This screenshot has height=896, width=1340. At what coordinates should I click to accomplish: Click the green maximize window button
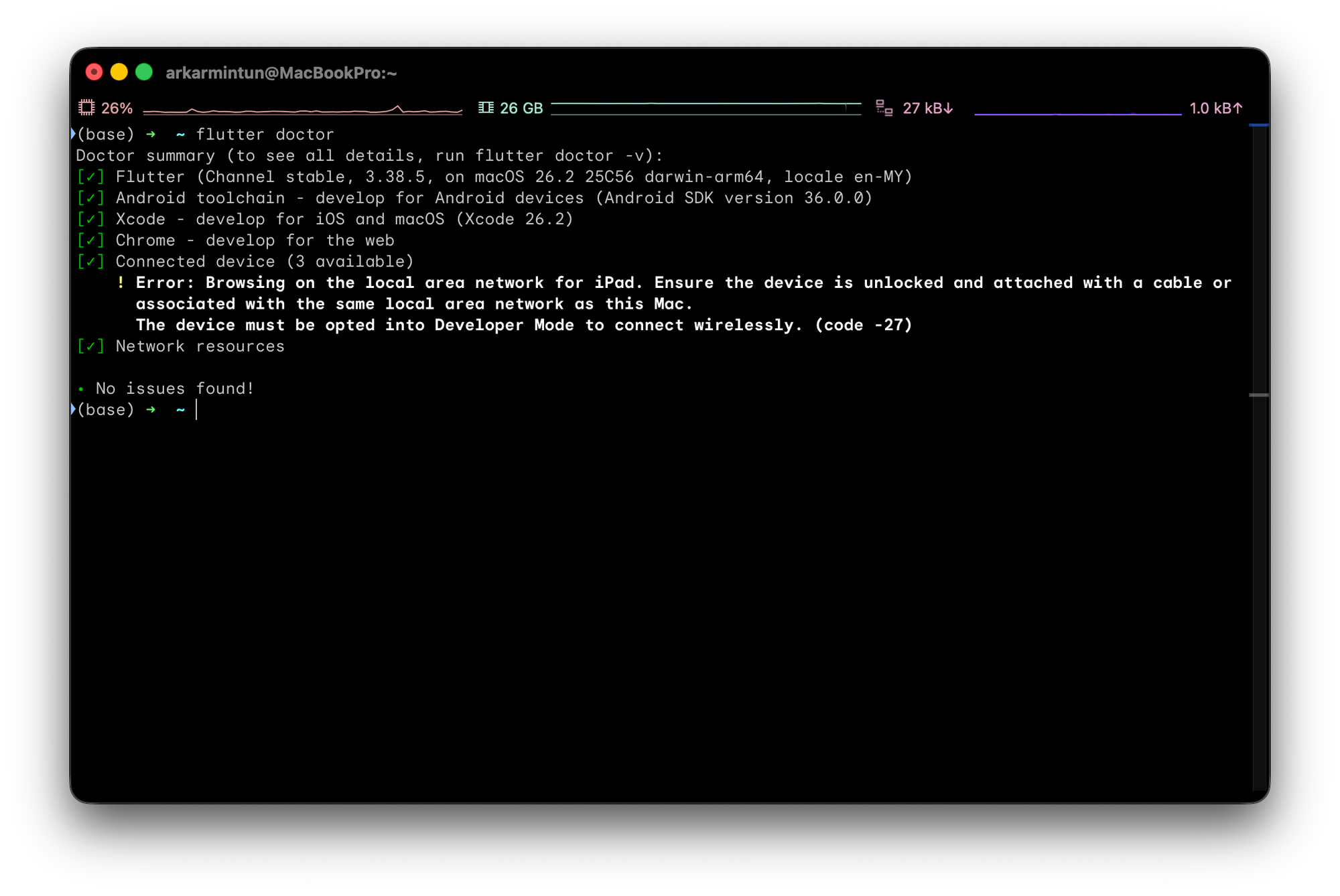(x=144, y=72)
